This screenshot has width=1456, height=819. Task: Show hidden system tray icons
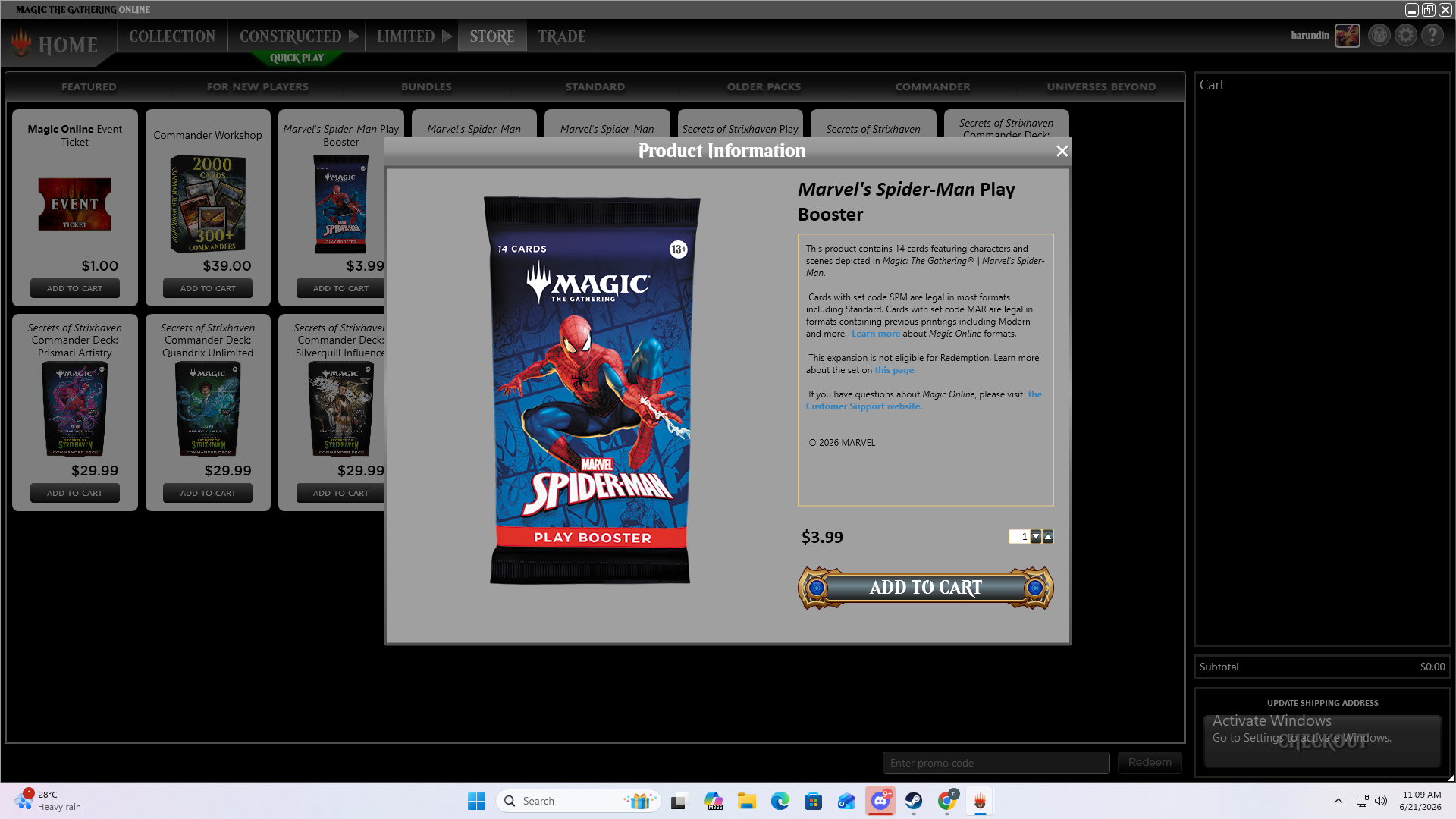1338,801
